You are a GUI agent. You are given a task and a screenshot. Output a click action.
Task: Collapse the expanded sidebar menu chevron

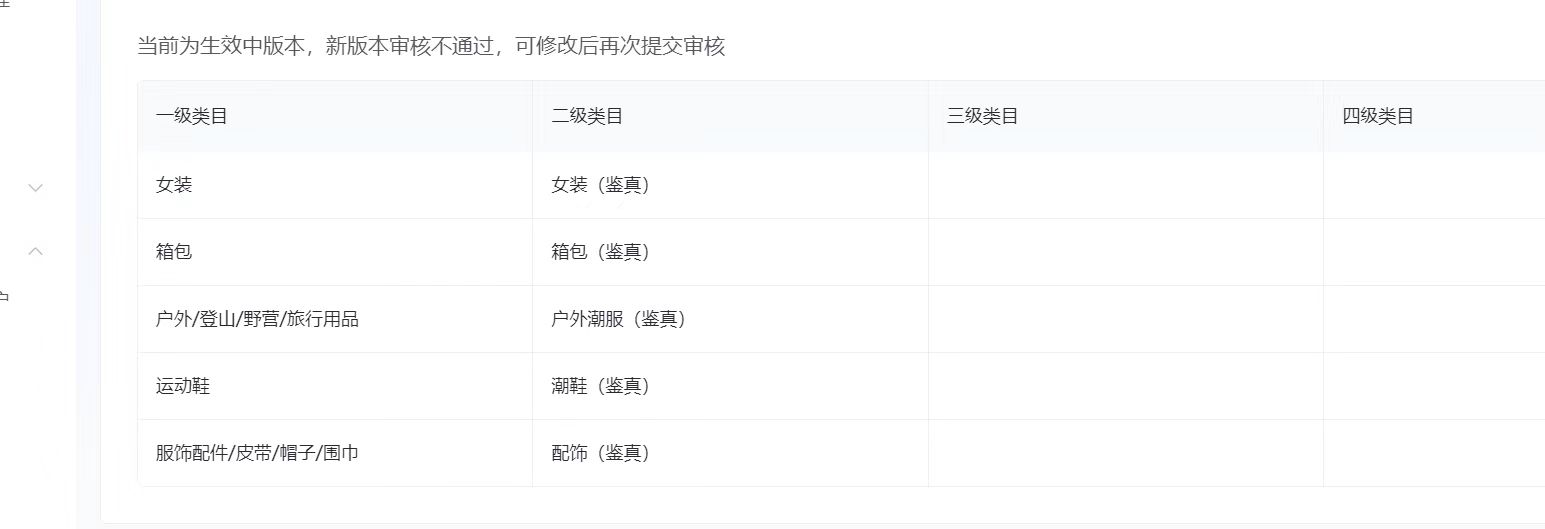point(36,251)
